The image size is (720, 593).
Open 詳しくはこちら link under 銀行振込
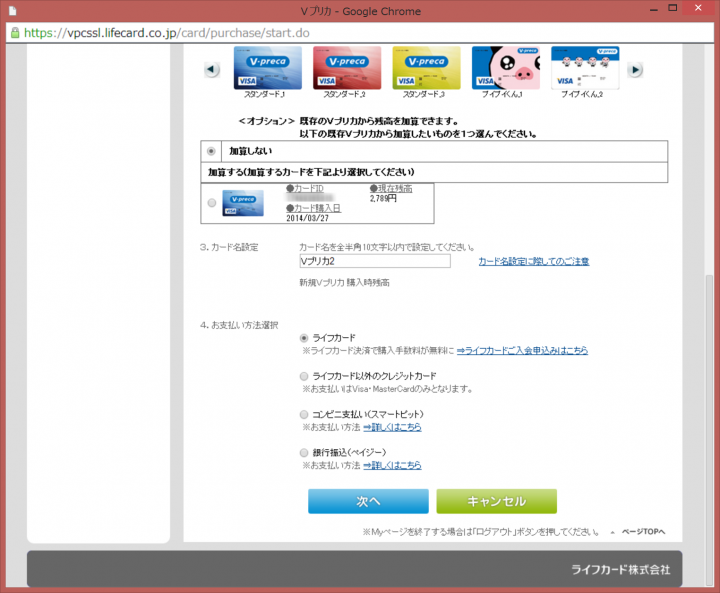(x=392, y=465)
